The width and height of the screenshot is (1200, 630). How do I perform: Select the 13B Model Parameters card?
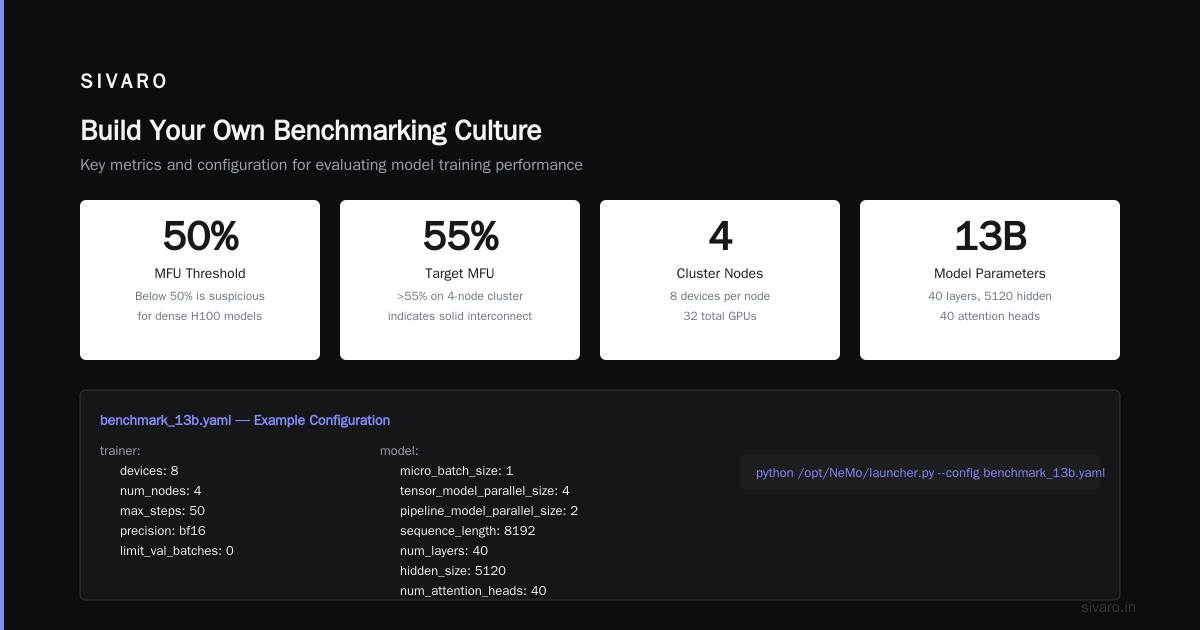tap(990, 280)
